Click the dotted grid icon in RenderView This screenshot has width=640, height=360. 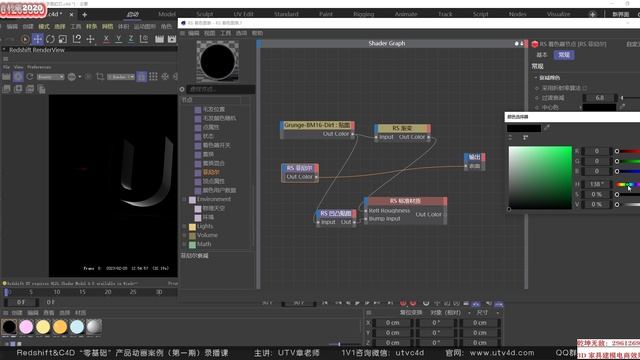(x=153, y=77)
